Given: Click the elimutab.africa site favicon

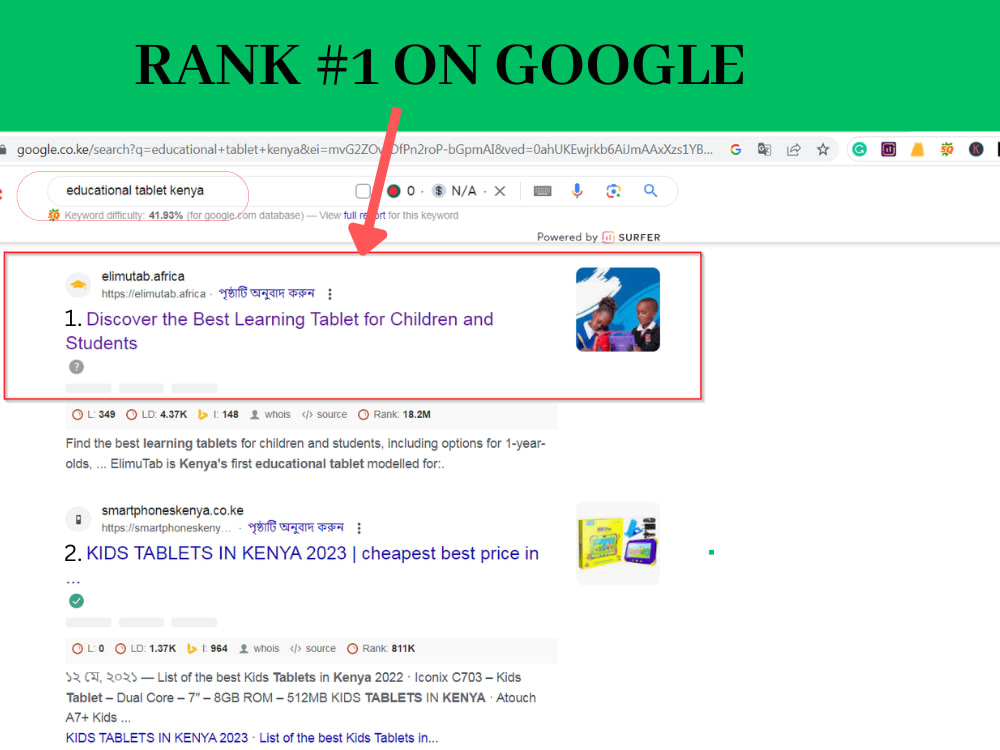Looking at the screenshot, I should 78,284.
